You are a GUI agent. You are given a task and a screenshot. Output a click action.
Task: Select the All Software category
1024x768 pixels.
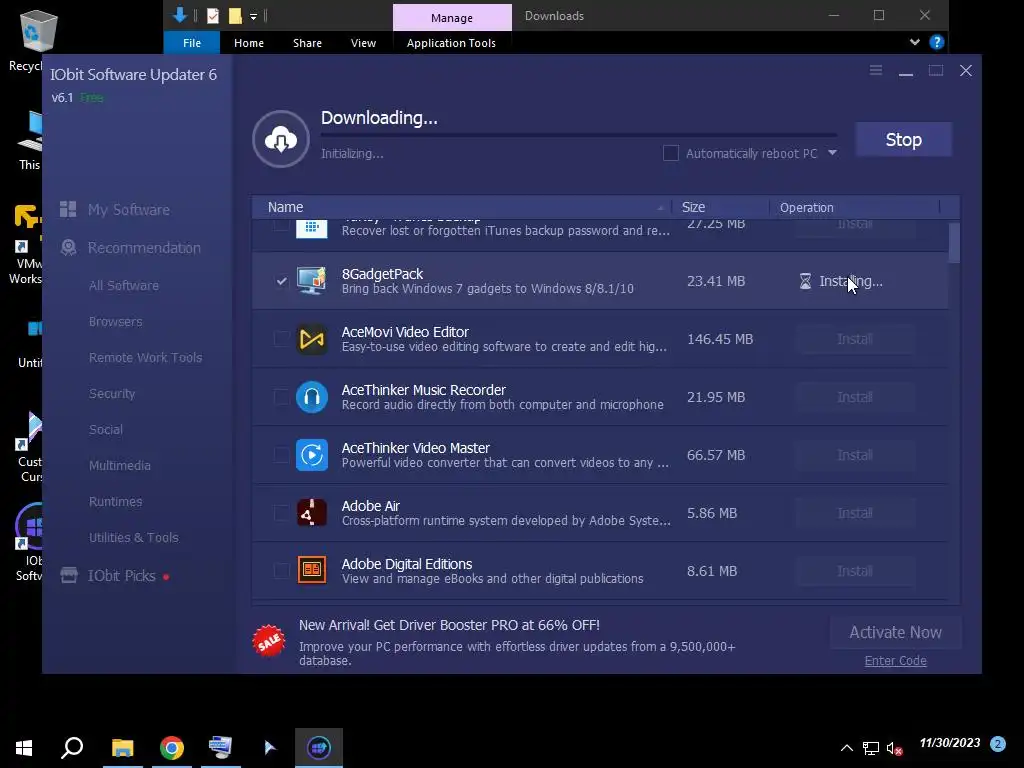click(124, 285)
